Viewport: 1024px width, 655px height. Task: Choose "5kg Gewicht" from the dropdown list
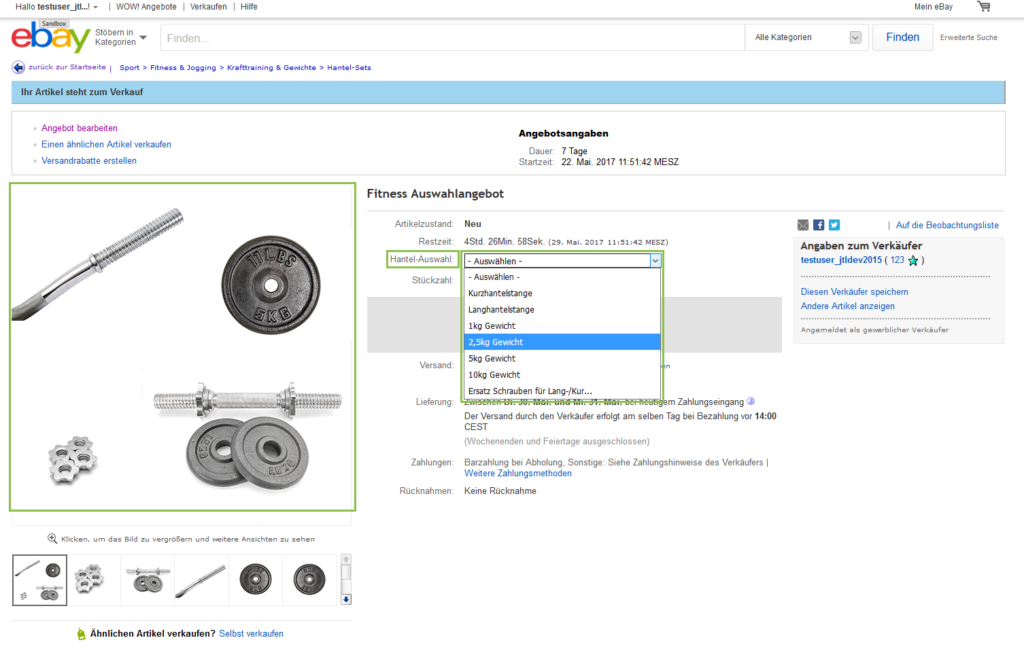492,358
